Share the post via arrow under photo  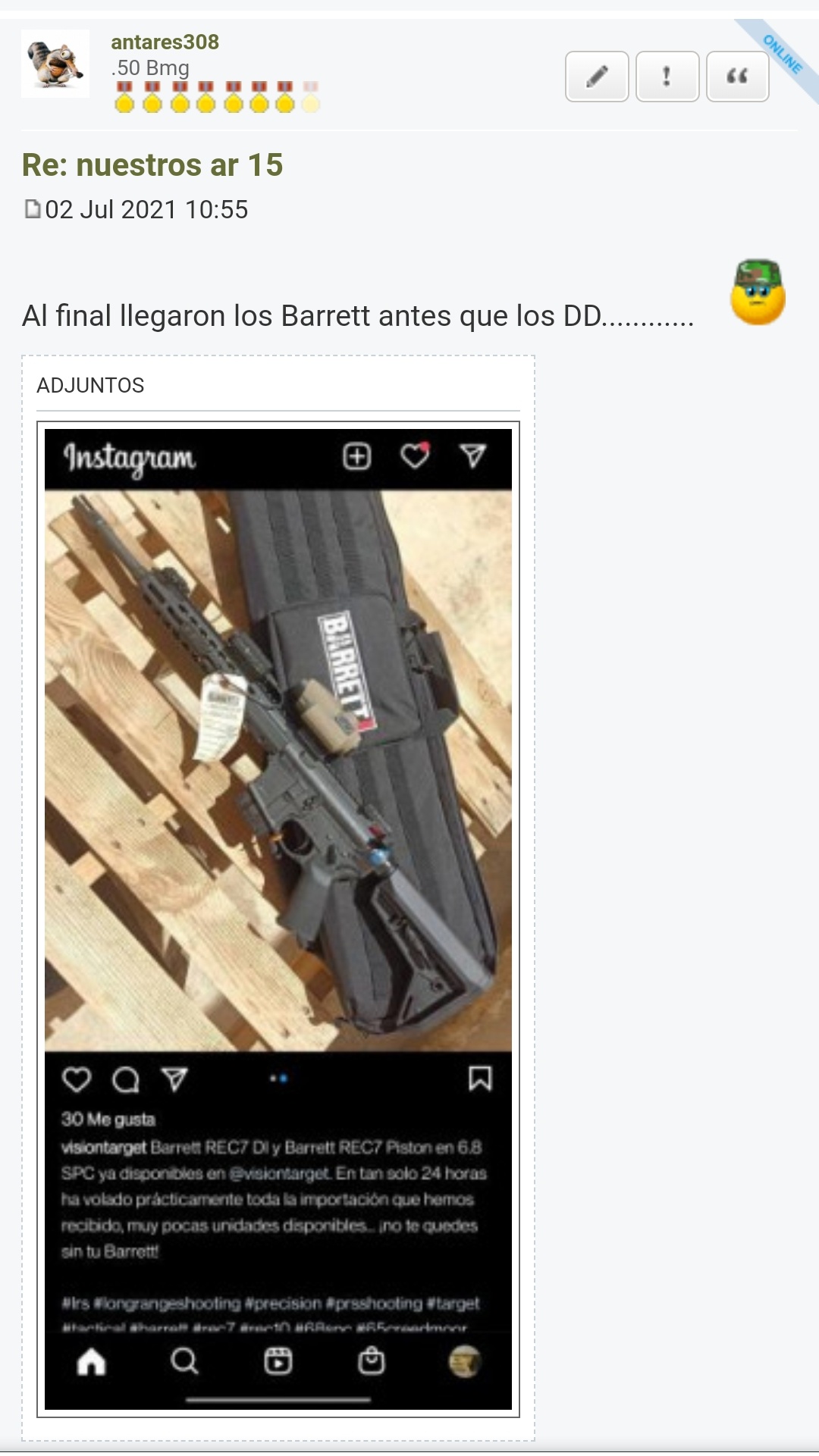pos(174,1079)
